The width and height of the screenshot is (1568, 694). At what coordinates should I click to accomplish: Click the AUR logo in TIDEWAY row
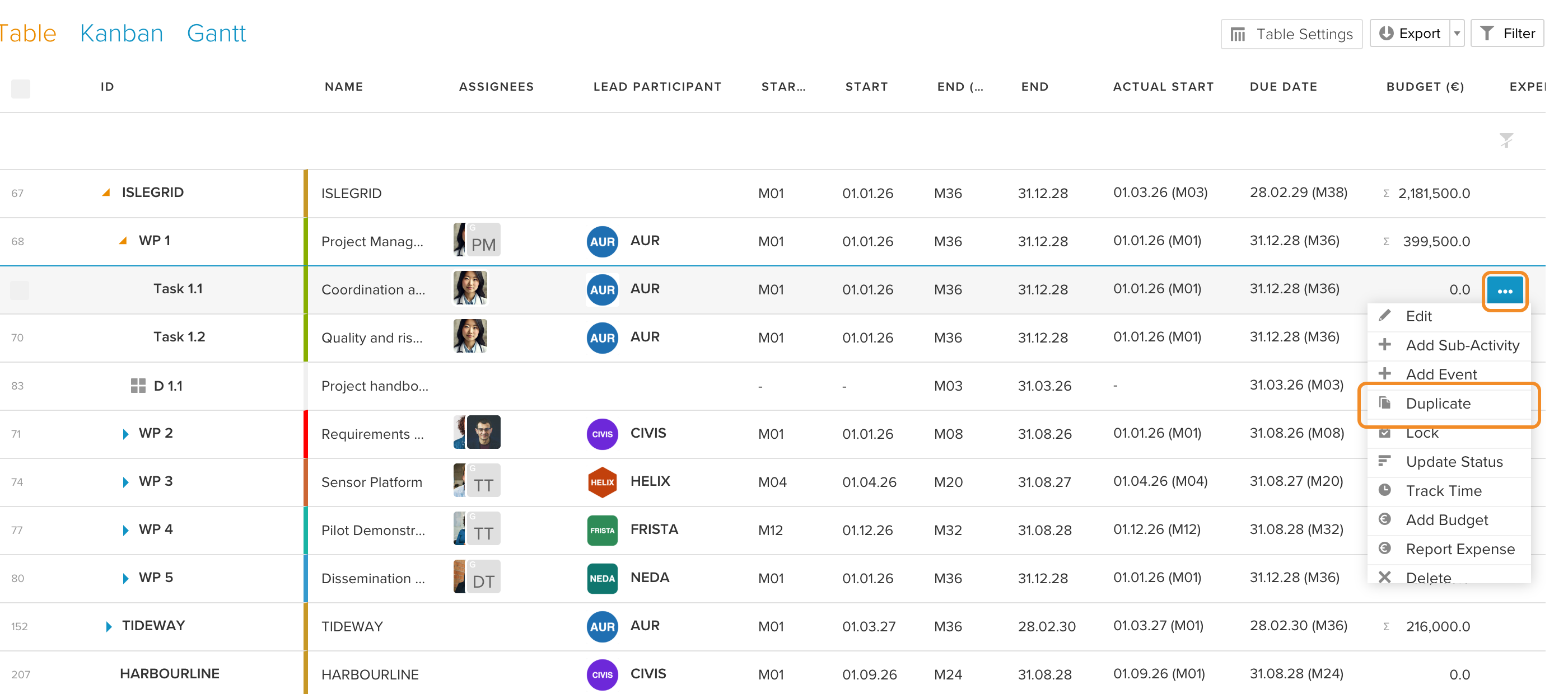(x=602, y=626)
